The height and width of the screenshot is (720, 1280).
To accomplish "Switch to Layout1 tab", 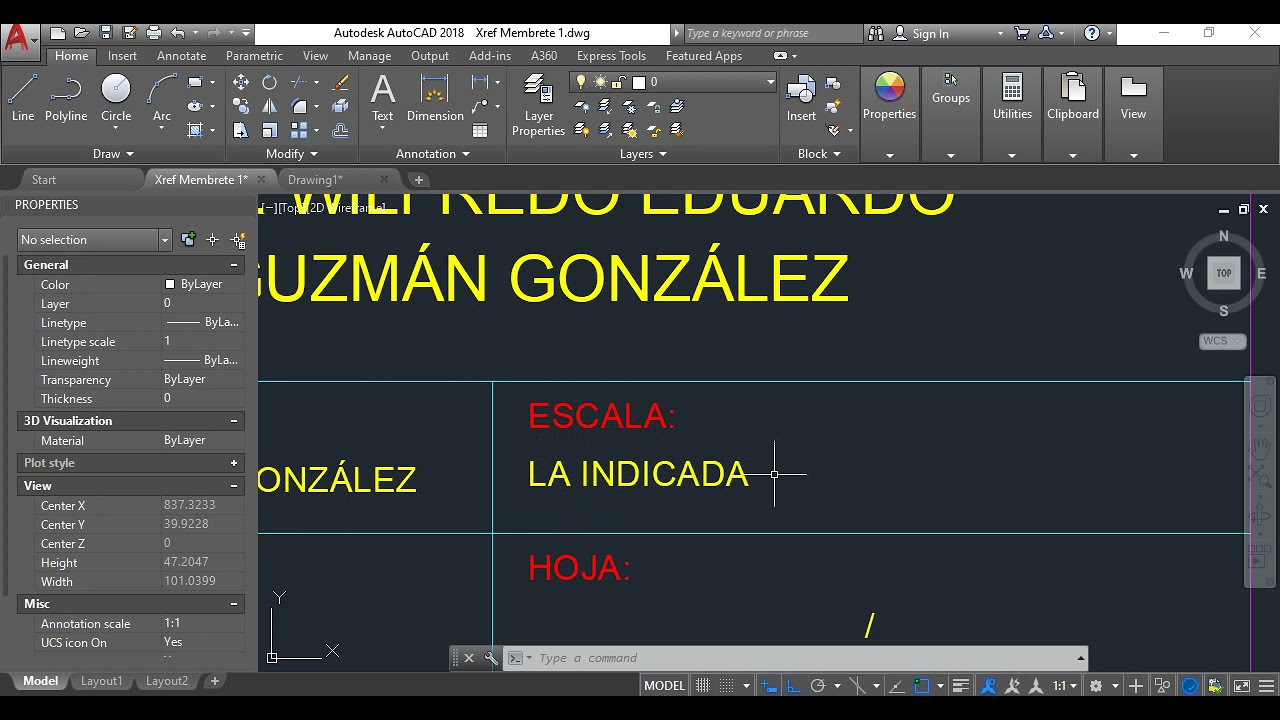I will [x=101, y=681].
